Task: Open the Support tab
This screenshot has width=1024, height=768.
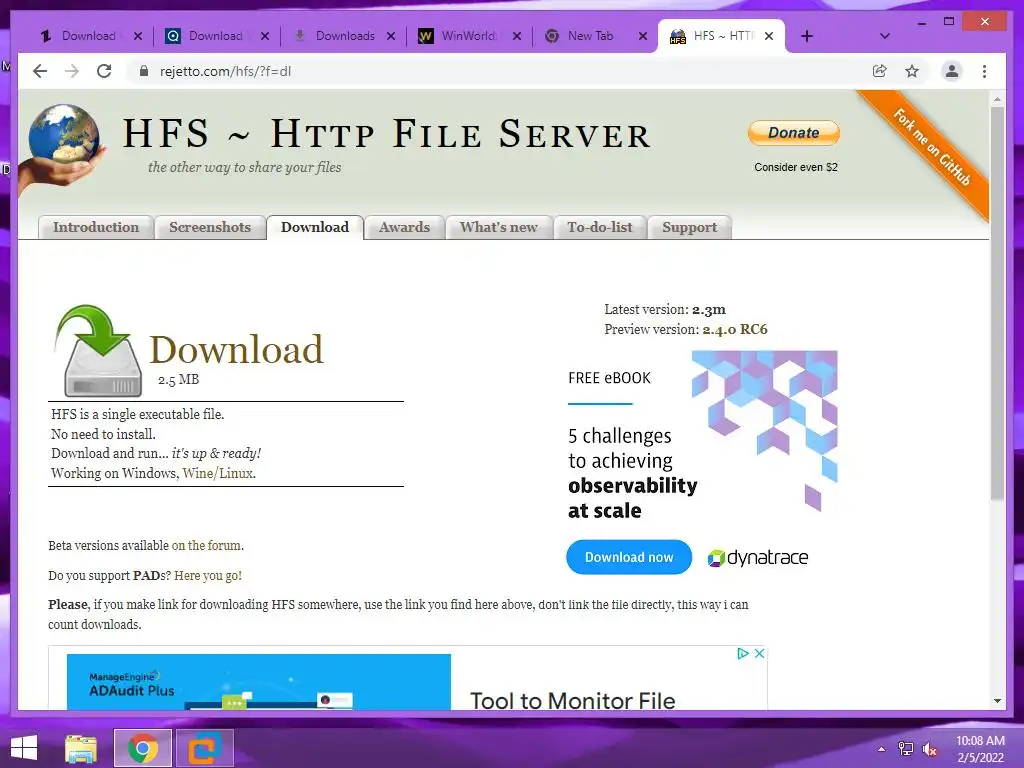Action: pyautogui.click(x=689, y=227)
